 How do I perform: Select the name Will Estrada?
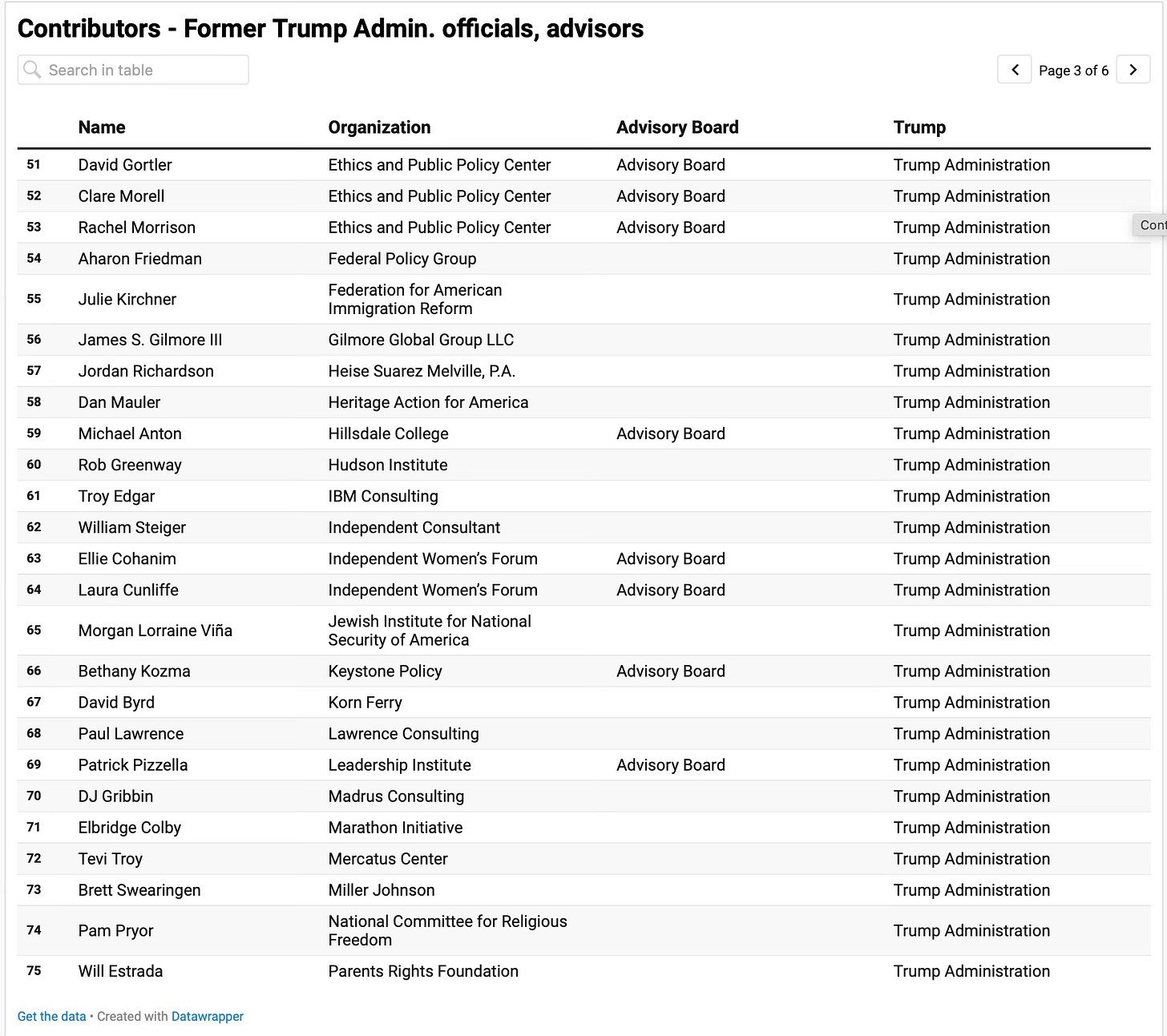pyautogui.click(x=120, y=971)
